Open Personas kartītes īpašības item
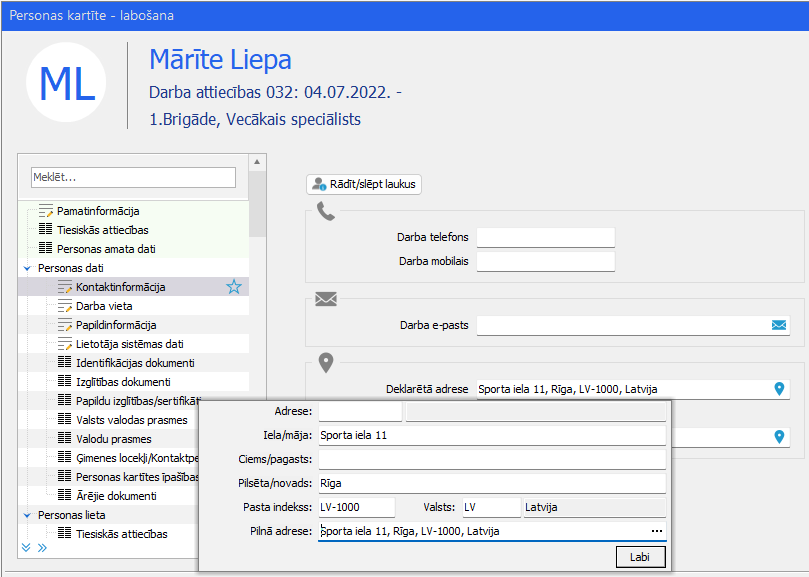This screenshot has height=577, width=809. 137,477
